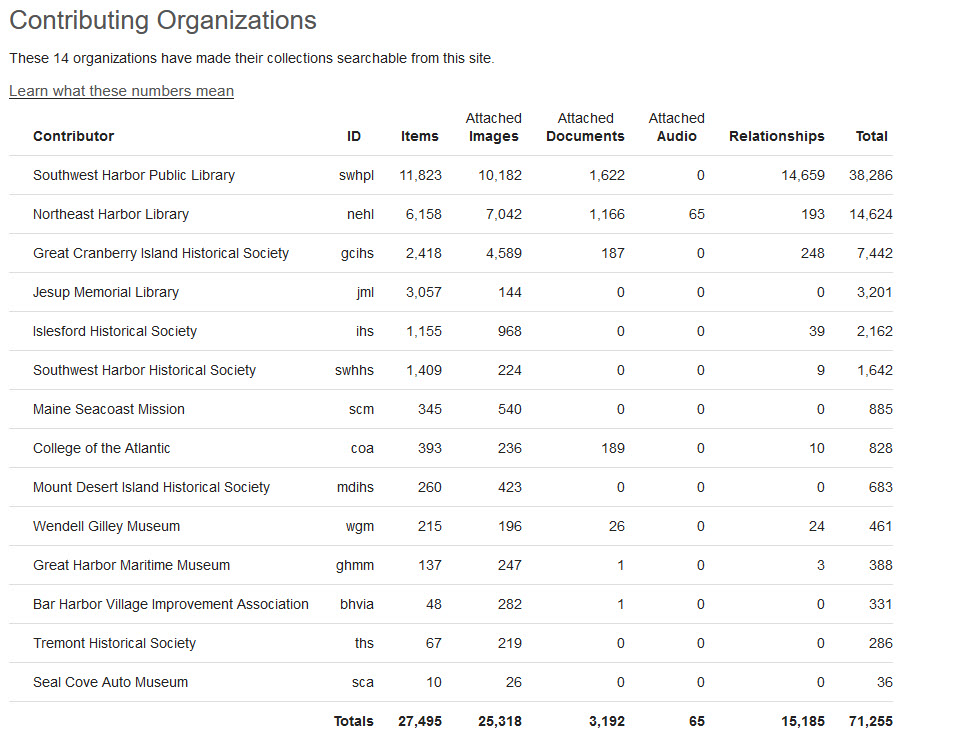Select Tremont Historical Society contributor name

114,643
